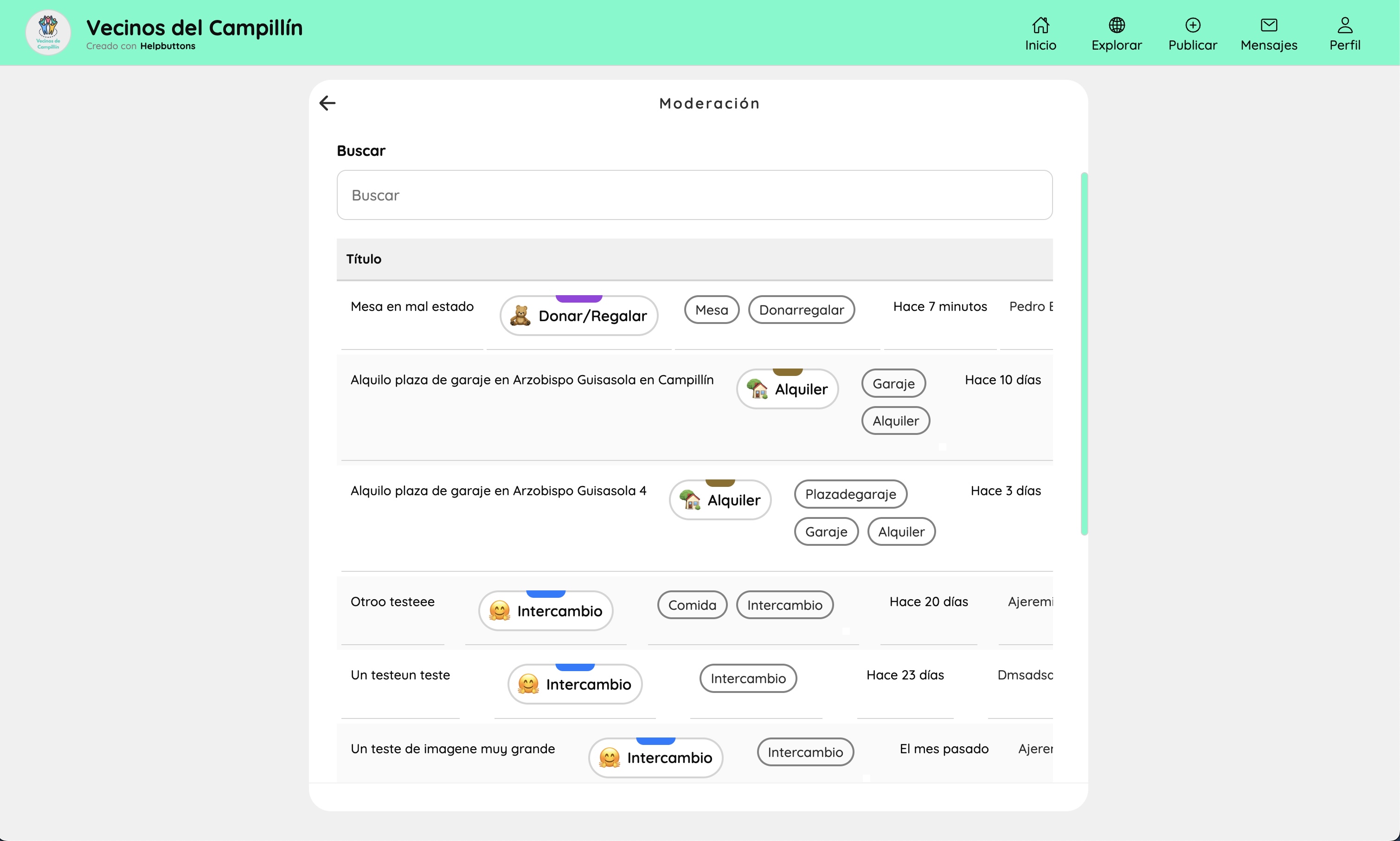
Task: Click Garaje tag in Hace 10 días row
Action: tap(894, 384)
